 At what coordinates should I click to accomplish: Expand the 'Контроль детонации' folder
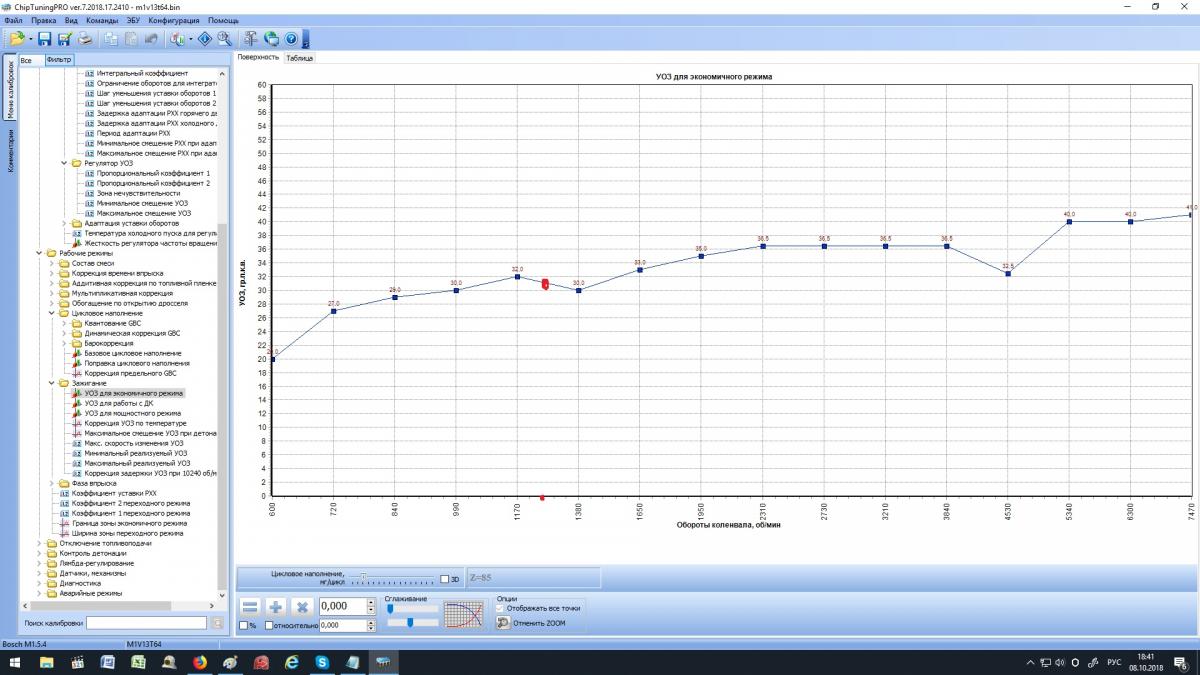(39, 553)
